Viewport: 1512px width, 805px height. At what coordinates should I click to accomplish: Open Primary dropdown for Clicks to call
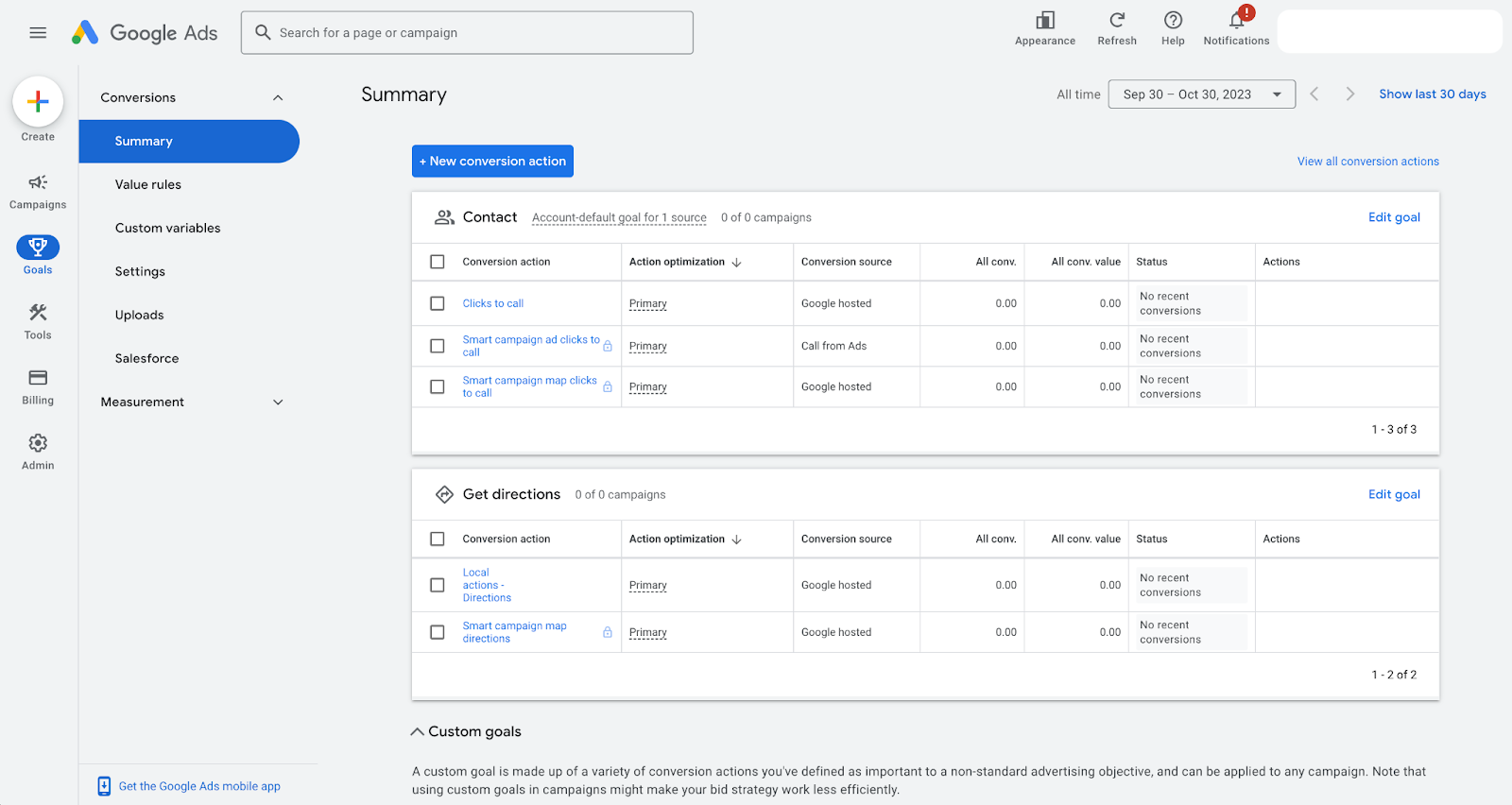(648, 303)
